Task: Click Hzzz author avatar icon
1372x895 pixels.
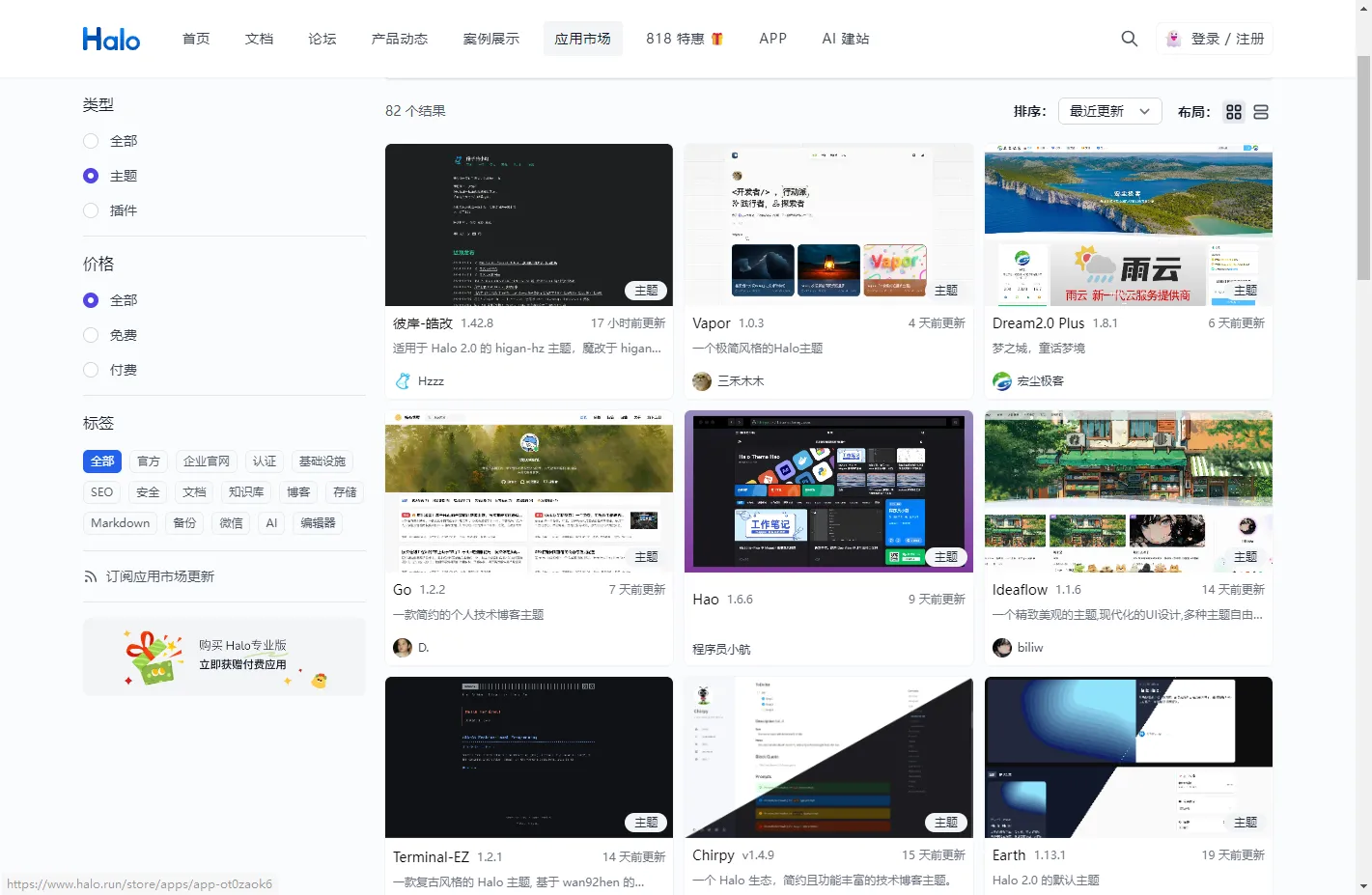Action: click(403, 381)
